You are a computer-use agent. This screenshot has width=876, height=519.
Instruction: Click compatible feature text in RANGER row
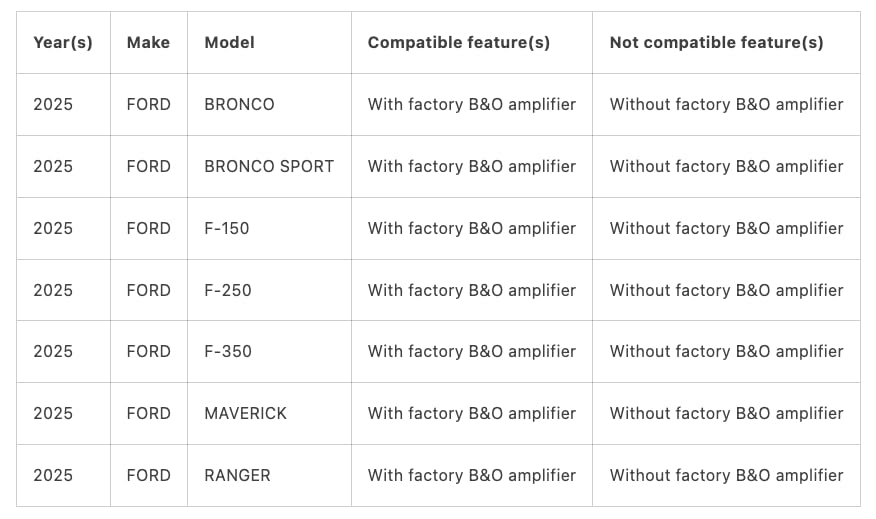coord(472,475)
